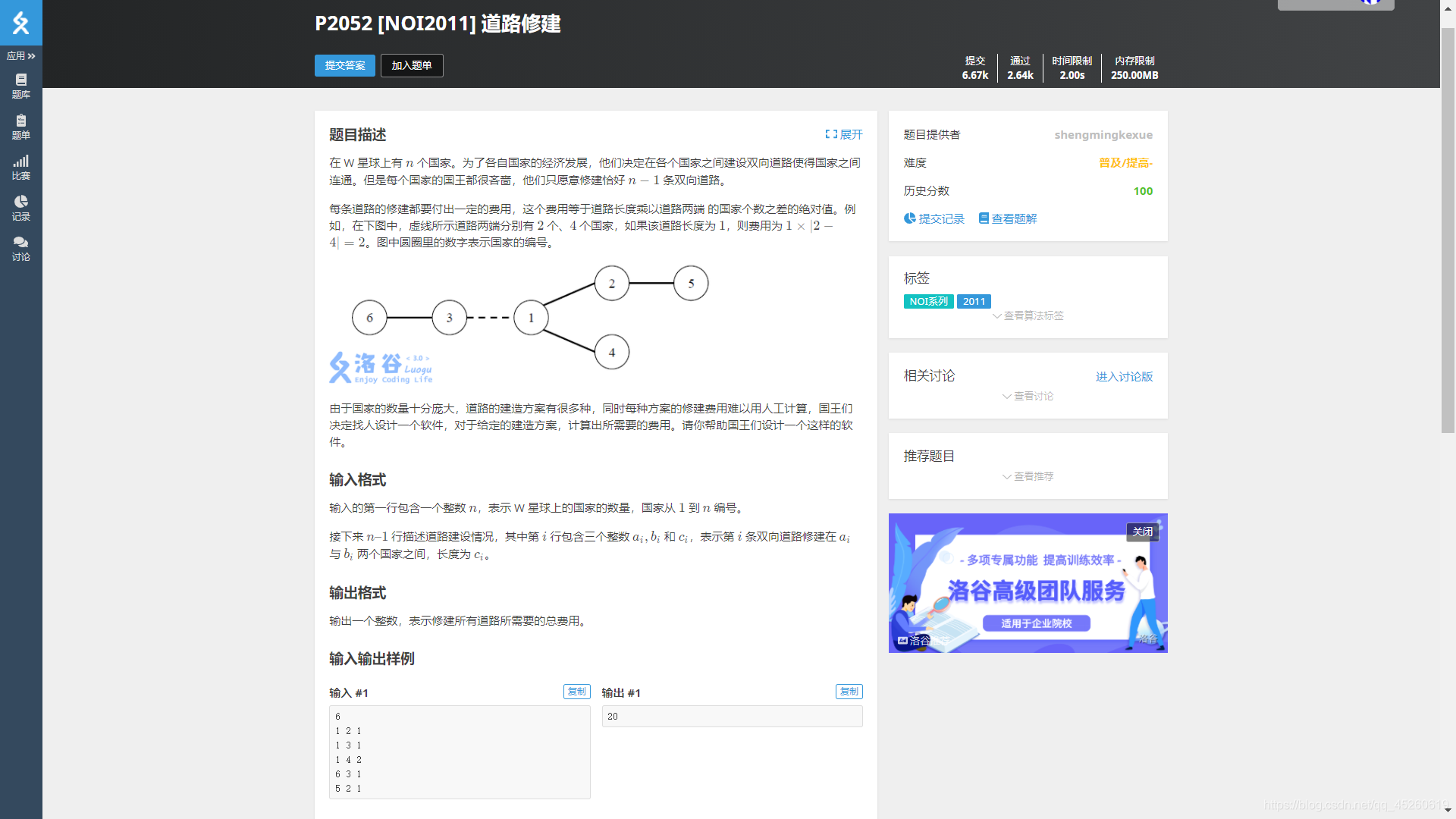The width and height of the screenshot is (1456, 819).
Task: Click the Luogu logo icon in sidebar
Action: pos(20,23)
